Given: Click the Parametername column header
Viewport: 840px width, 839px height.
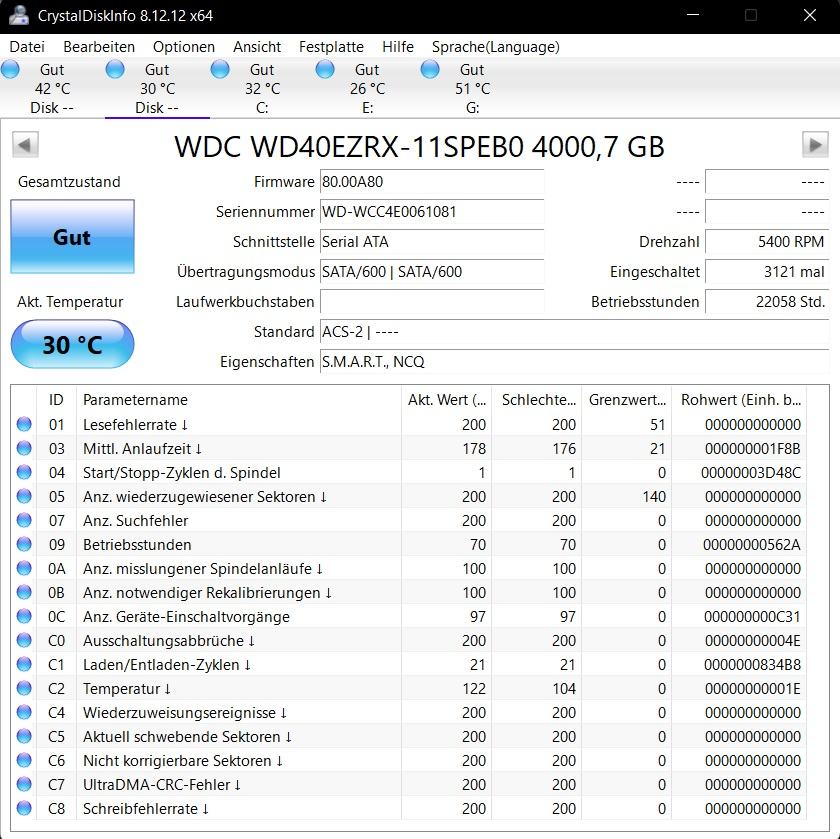Looking at the screenshot, I should coord(239,400).
